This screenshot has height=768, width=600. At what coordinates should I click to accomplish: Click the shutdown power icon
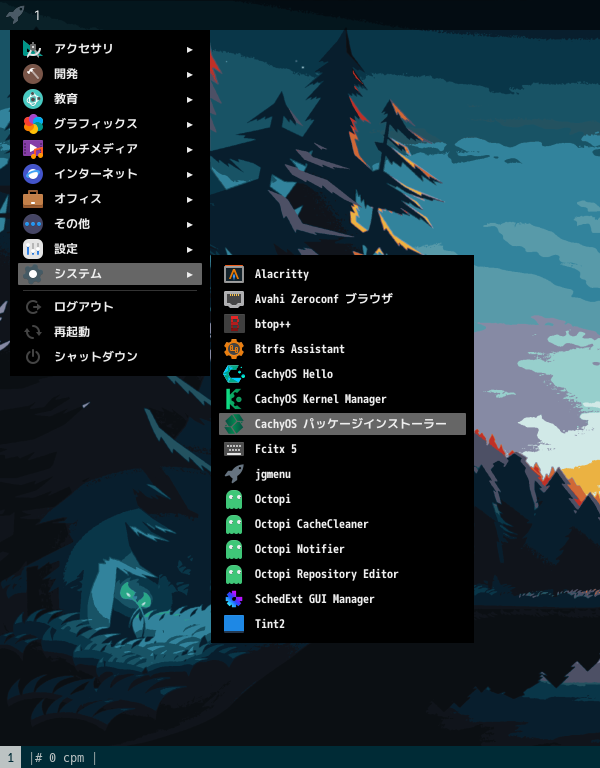coord(33,357)
